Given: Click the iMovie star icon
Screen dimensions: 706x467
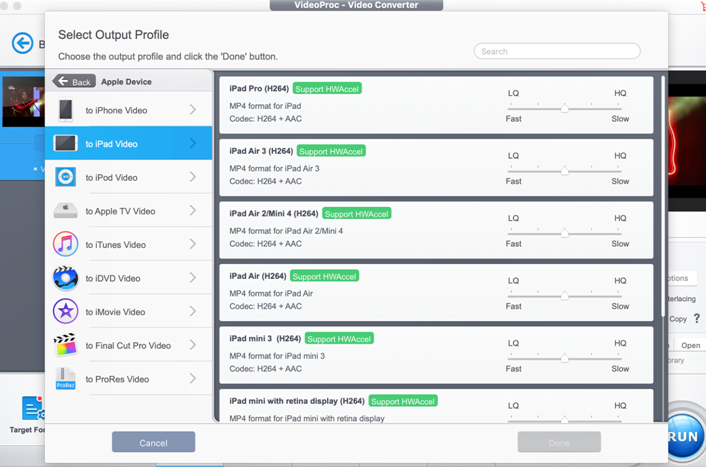Looking at the screenshot, I should point(65,311).
